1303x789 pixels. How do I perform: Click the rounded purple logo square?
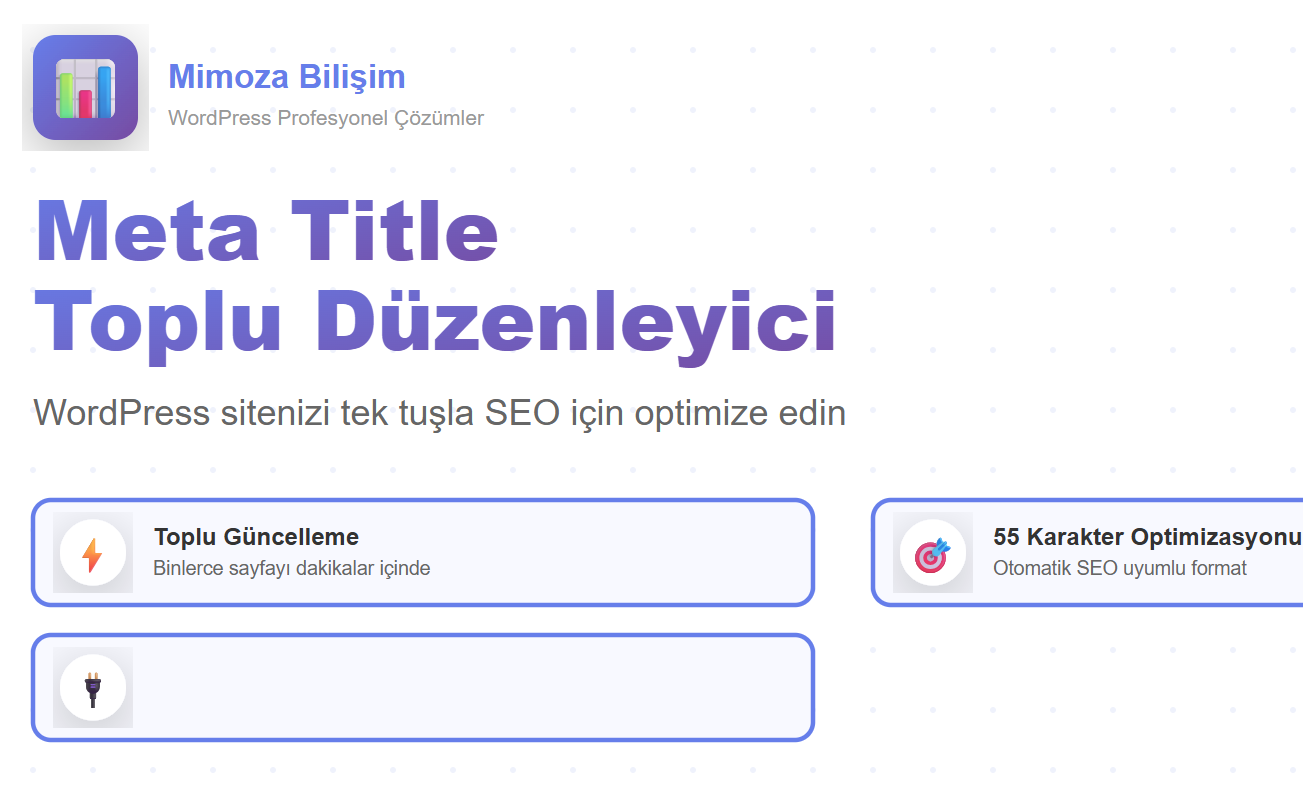tap(85, 88)
